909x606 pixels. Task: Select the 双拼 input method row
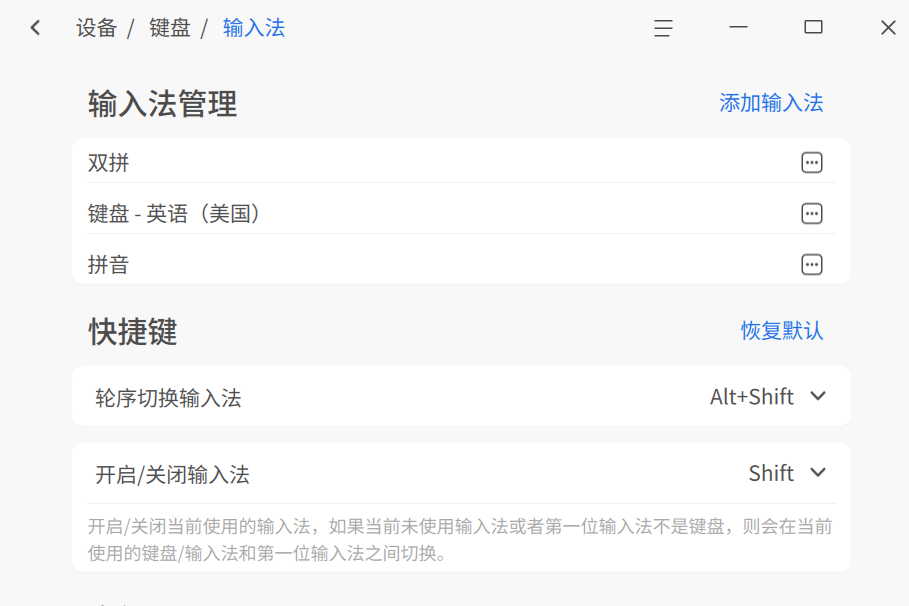(461, 162)
